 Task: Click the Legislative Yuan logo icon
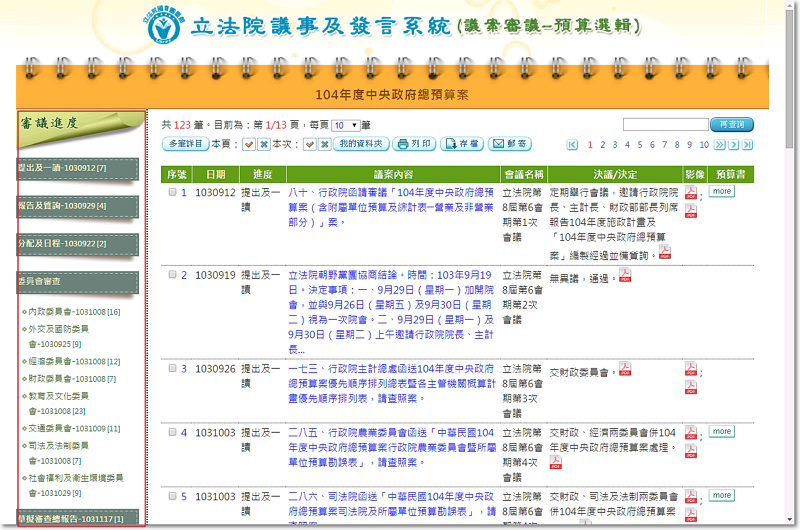[167, 27]
